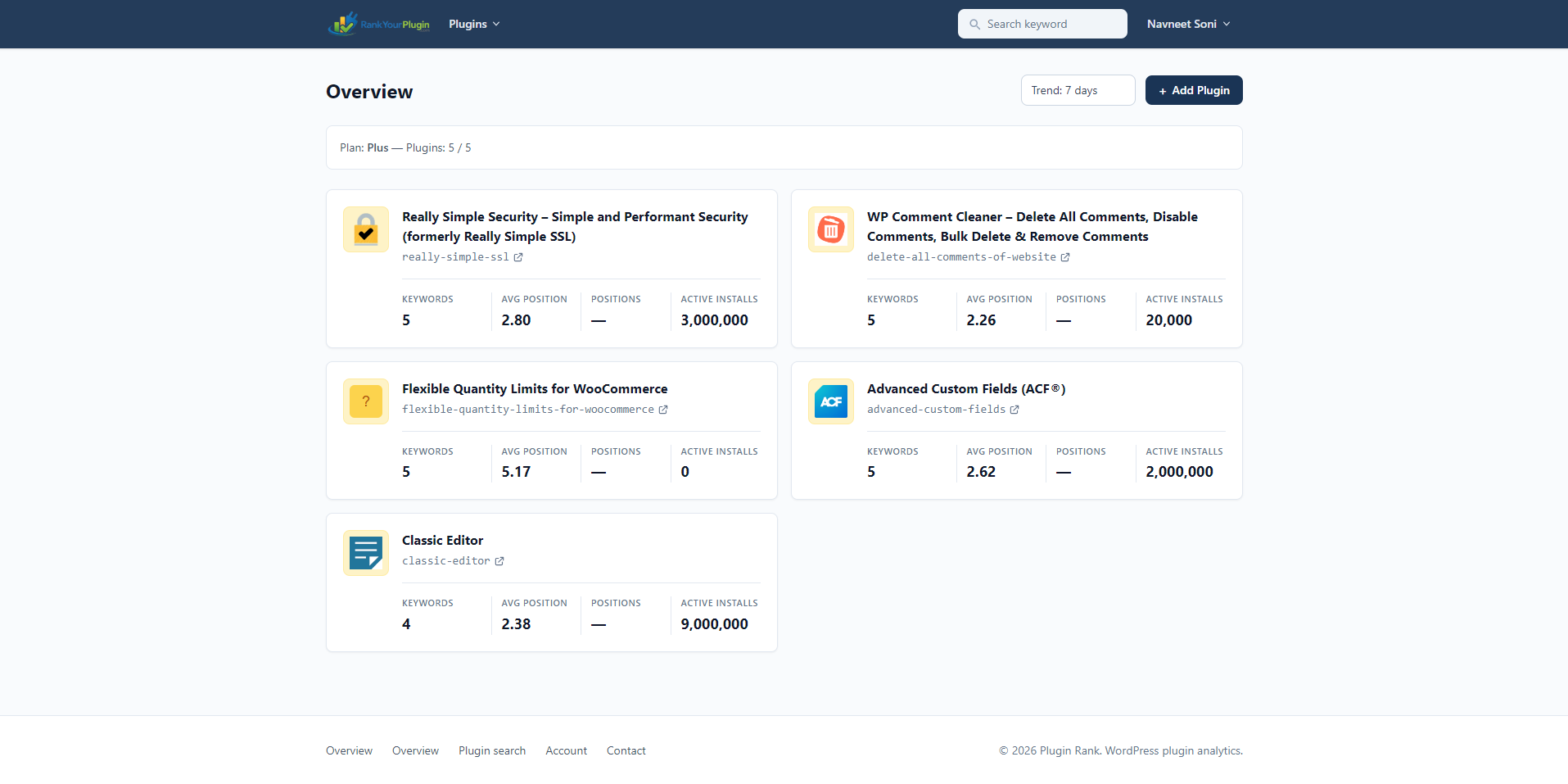Open the Advanced Custom Fields ACF icon
Viewport: 1568px width, 784px height.
tap(830, 401)
